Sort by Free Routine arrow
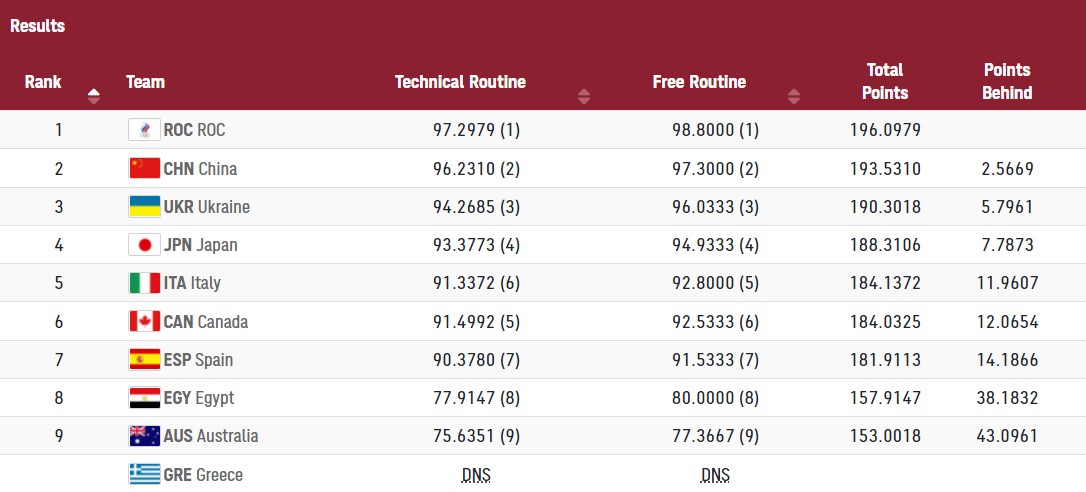1086x492 pixels. click(x=794, y=96)
